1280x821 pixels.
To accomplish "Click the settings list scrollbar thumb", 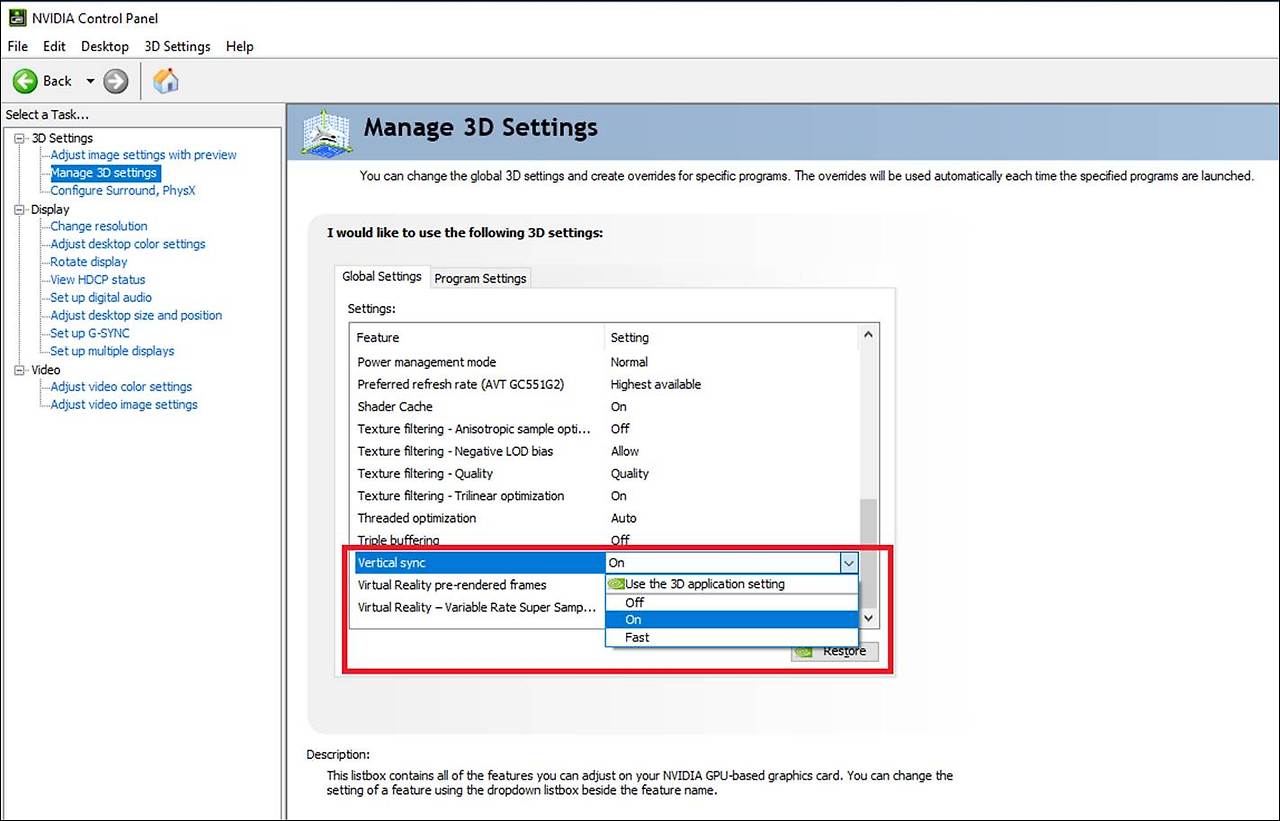I will (868, 553).
